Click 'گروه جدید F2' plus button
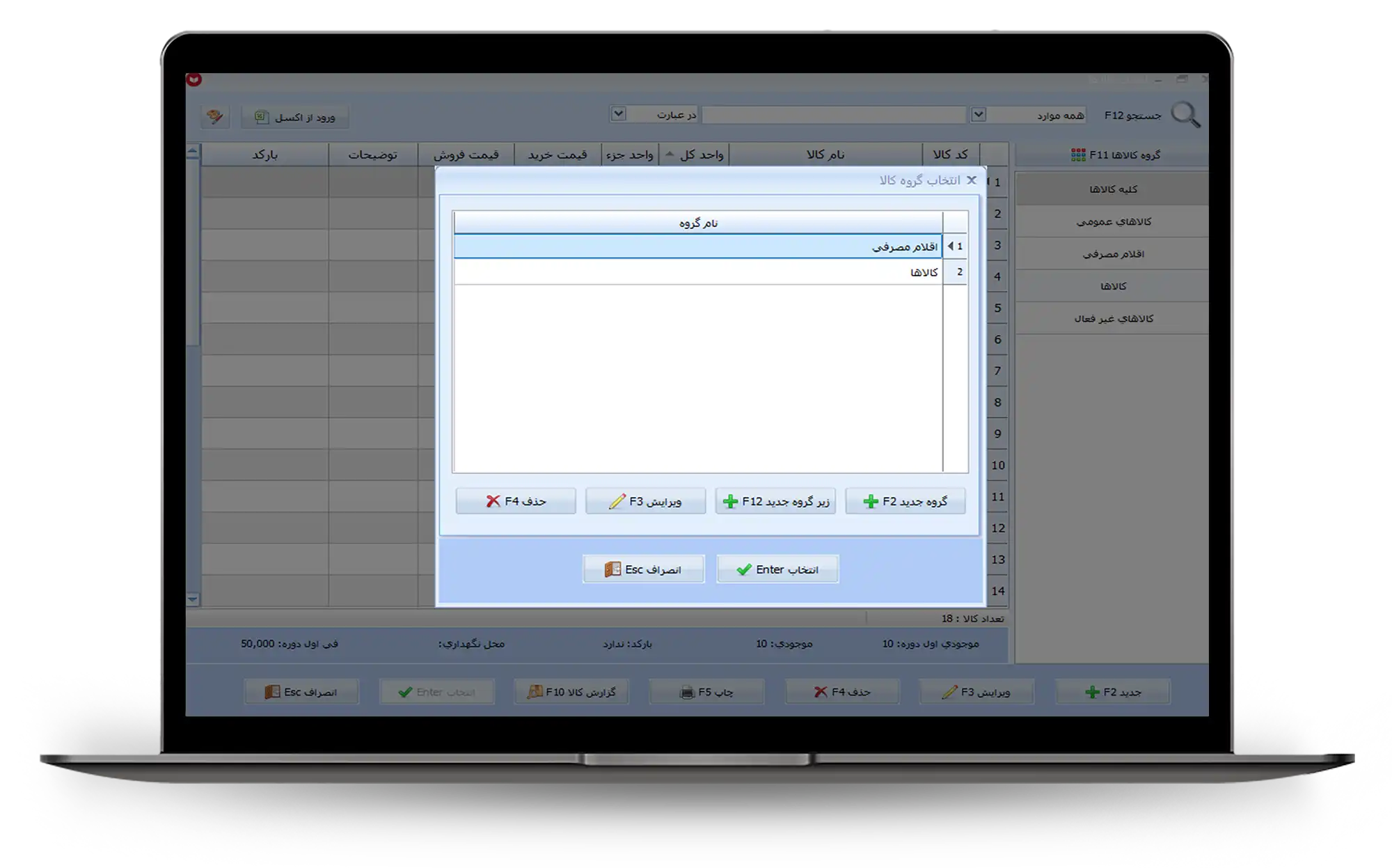This screenshot has width=1392, height=868. (905, 501)
